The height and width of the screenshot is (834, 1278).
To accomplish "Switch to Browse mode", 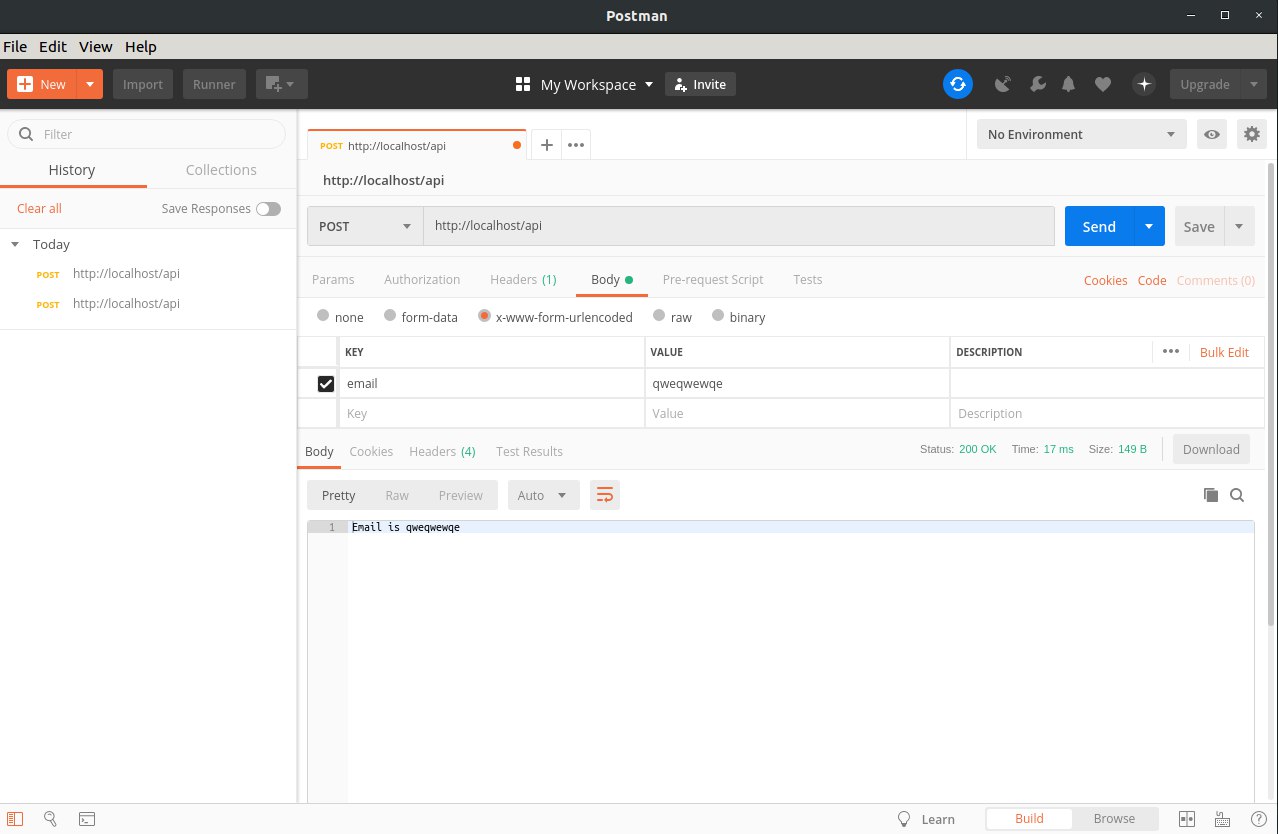I will point(1114,818).
